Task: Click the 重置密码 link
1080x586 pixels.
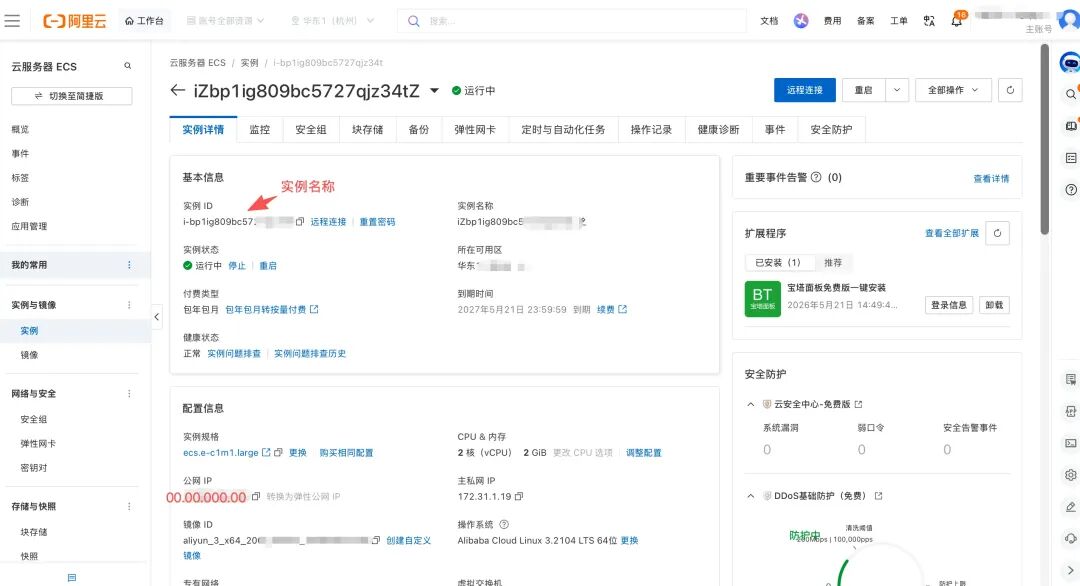Action: pos(377,222)
